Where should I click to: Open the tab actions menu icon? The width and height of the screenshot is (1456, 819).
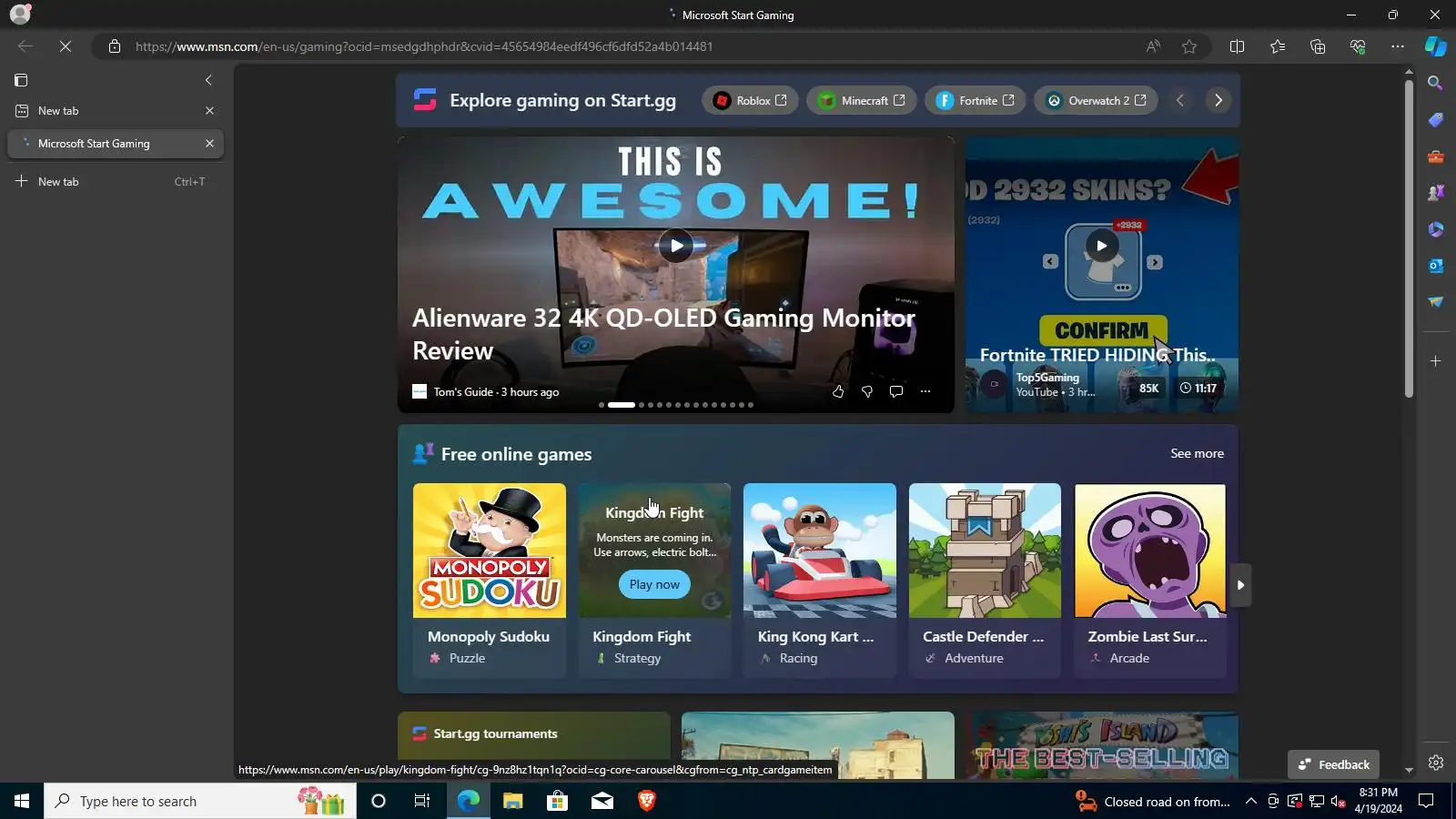click(x=21, y=80)
